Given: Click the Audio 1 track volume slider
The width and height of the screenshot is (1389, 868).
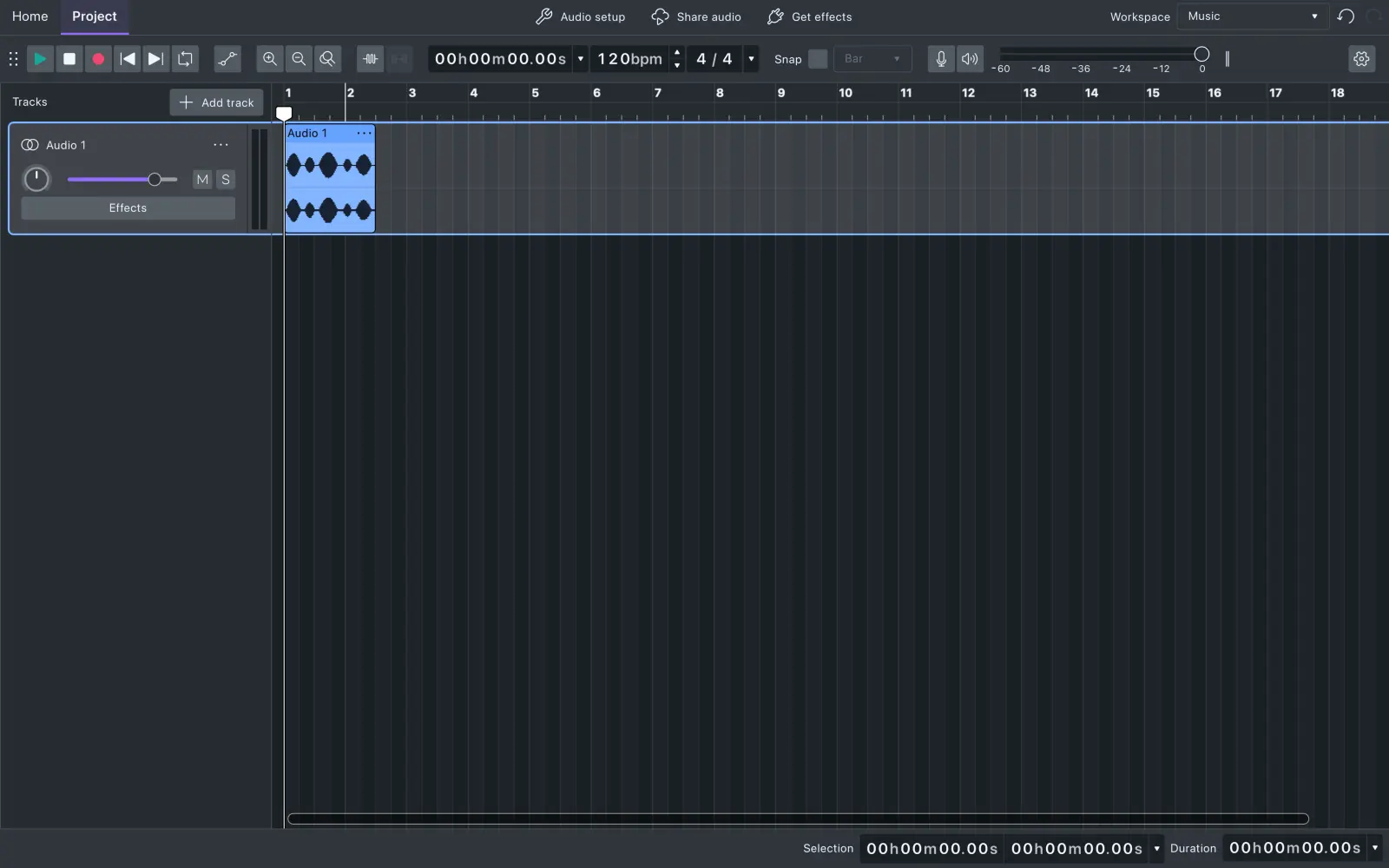Looking at the screenshot, I should (x=122, y=180).
